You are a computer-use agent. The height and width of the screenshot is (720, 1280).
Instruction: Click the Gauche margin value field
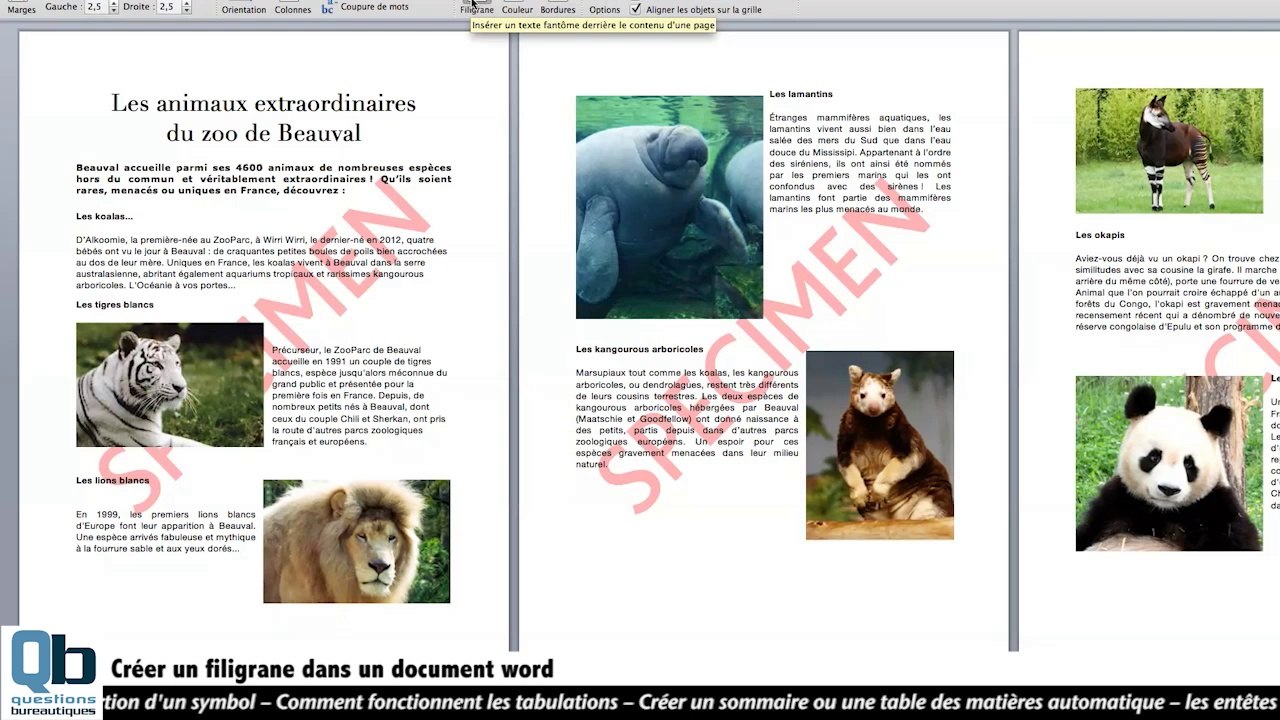click(95, 7)
